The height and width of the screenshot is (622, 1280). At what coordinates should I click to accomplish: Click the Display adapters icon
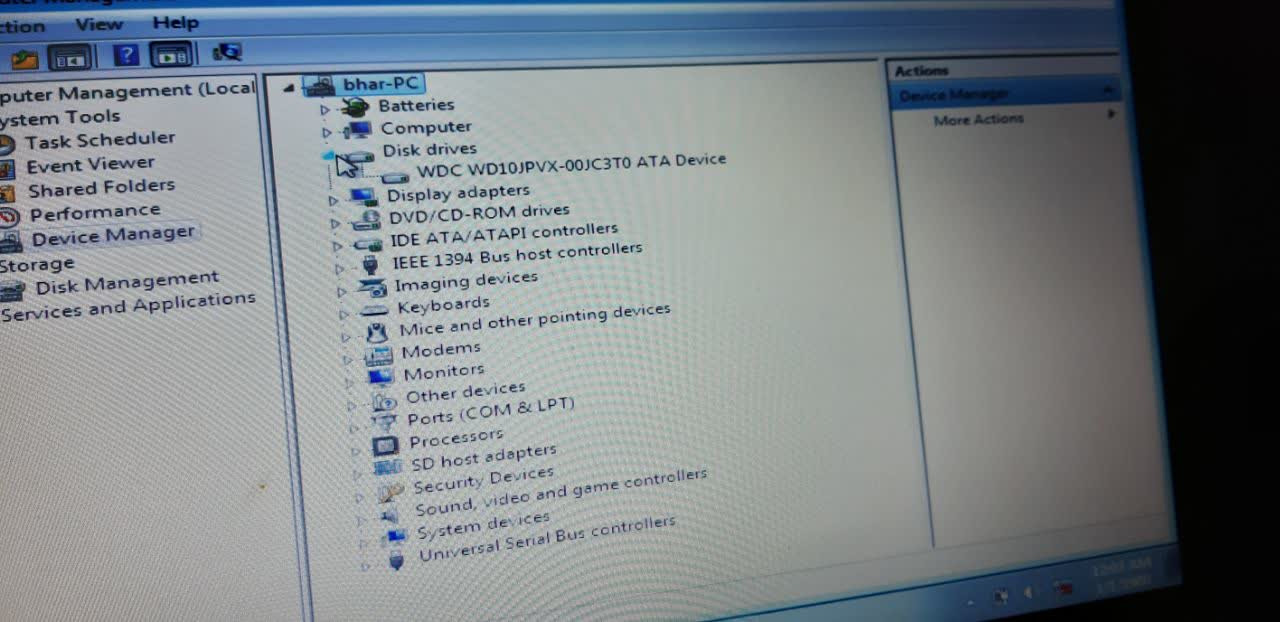coord(362,196)
